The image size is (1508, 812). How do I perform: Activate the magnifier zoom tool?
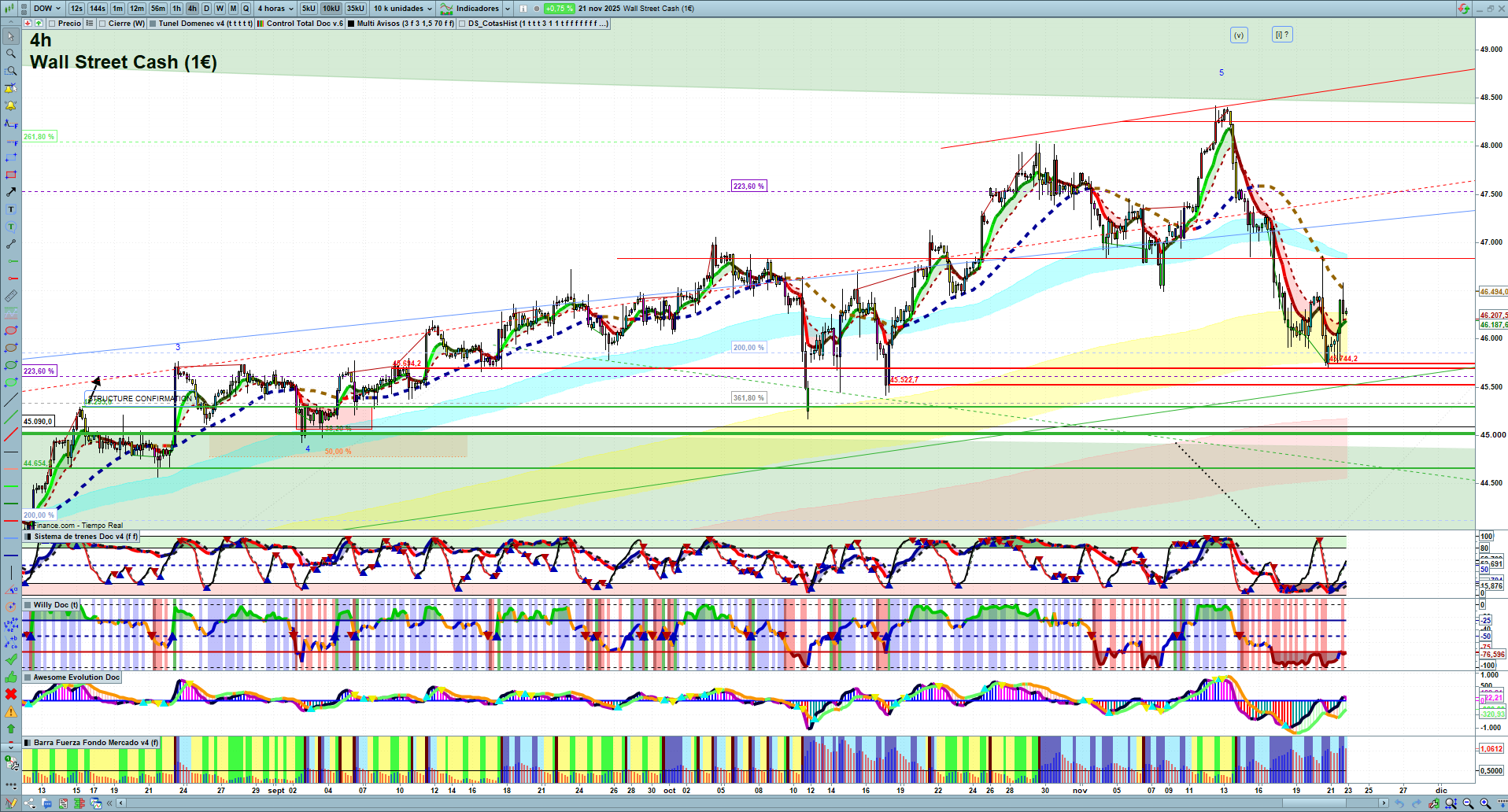11,54
